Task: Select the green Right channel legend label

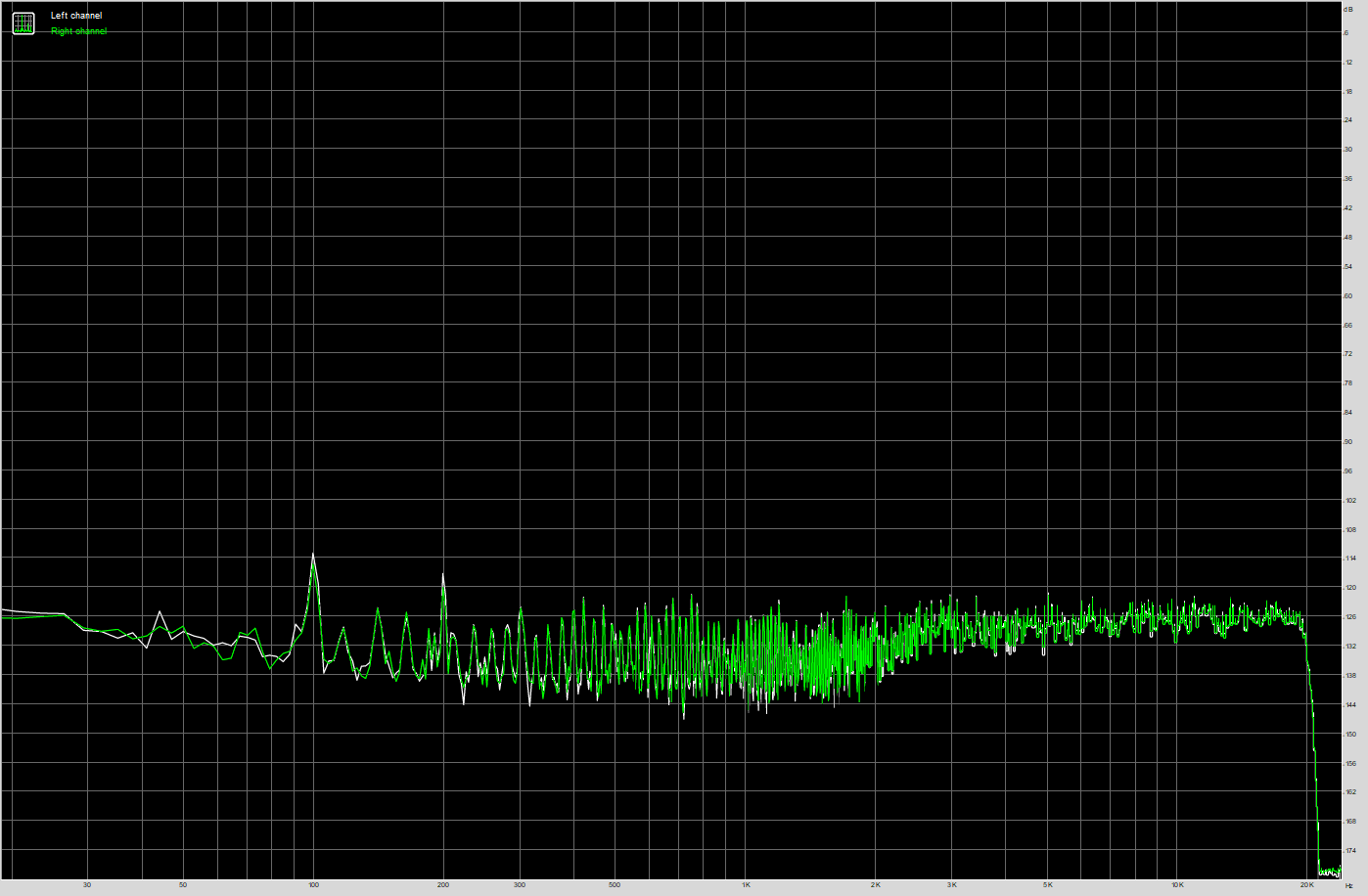Action: [x=78, y=31]
